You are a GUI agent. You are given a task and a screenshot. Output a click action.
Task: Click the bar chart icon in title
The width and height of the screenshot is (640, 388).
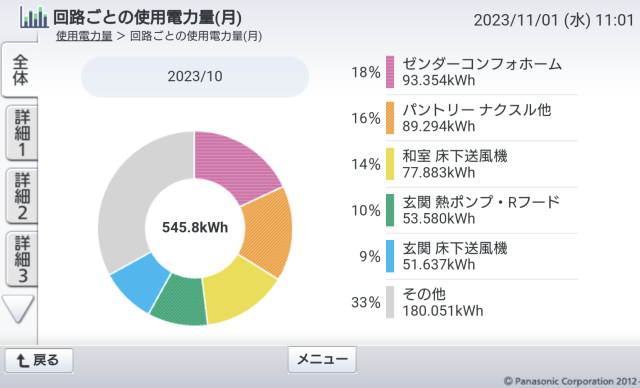34,17
